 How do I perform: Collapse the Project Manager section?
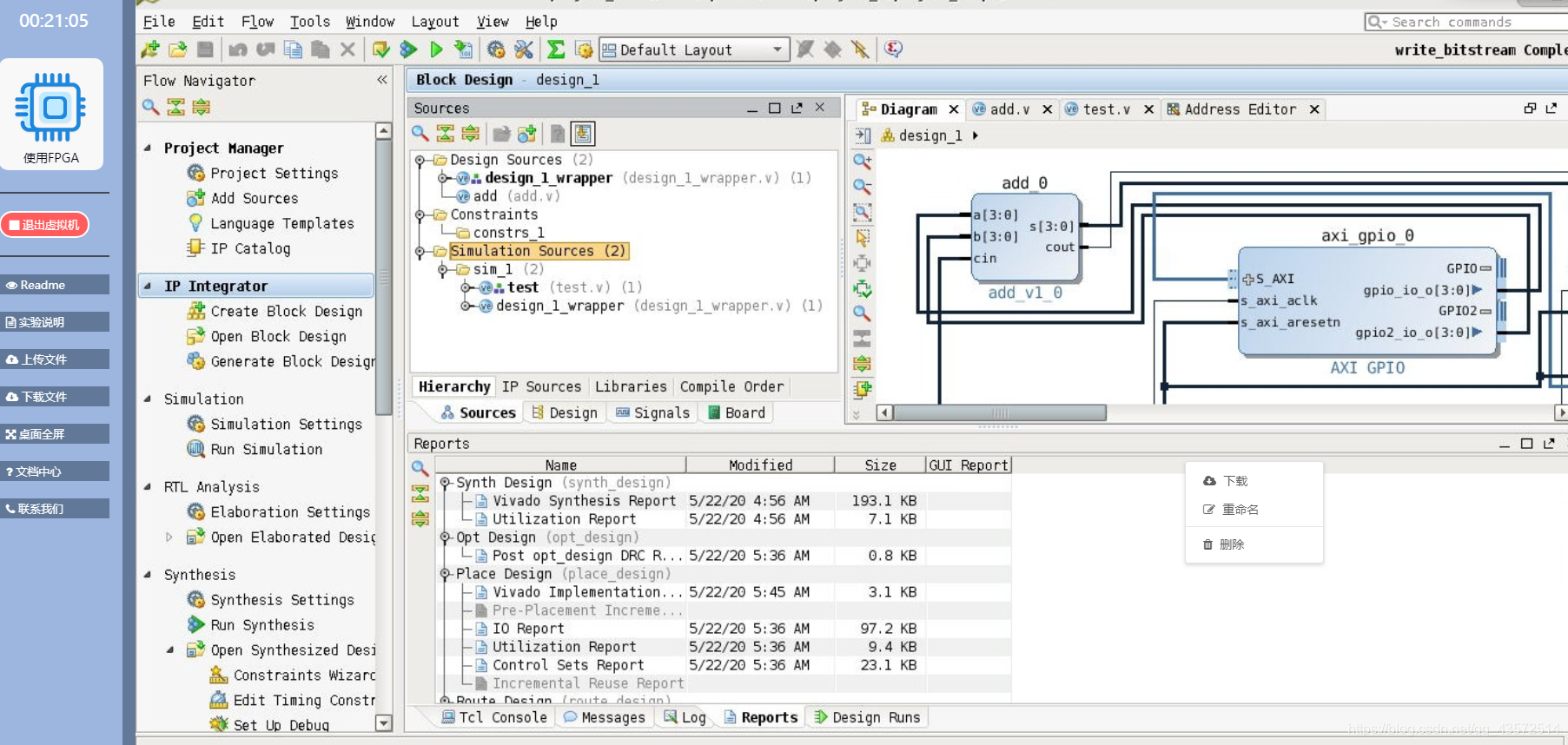[x=148, y=148]
